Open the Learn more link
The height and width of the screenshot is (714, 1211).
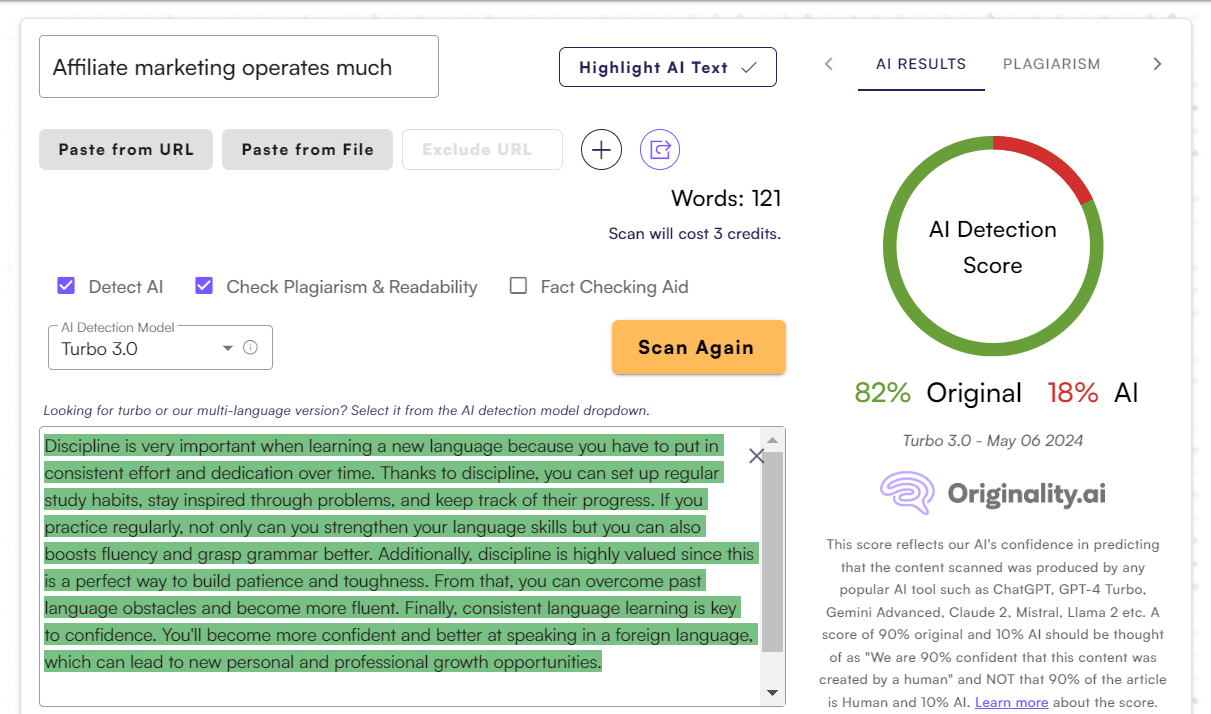click(1012, 702)
